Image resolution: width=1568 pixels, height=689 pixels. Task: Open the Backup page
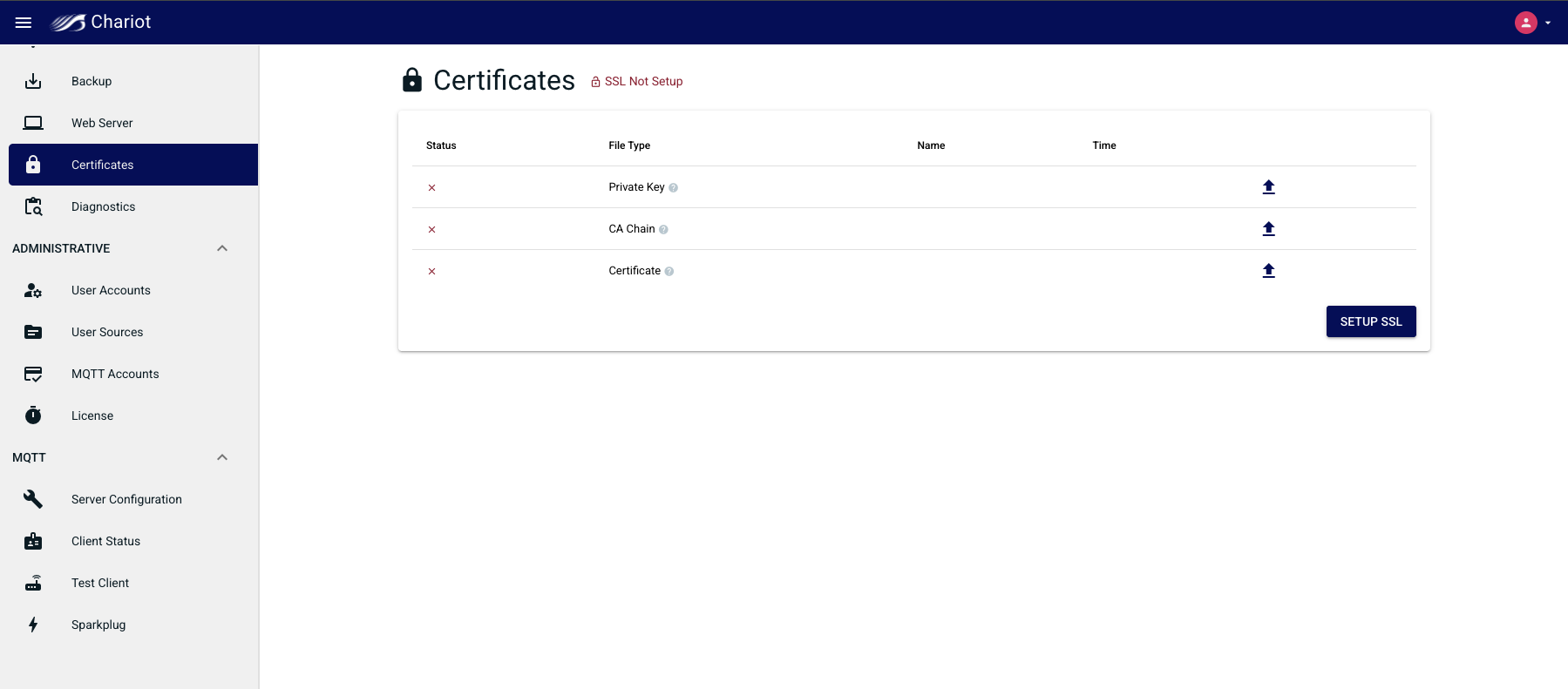coord(92,81)
